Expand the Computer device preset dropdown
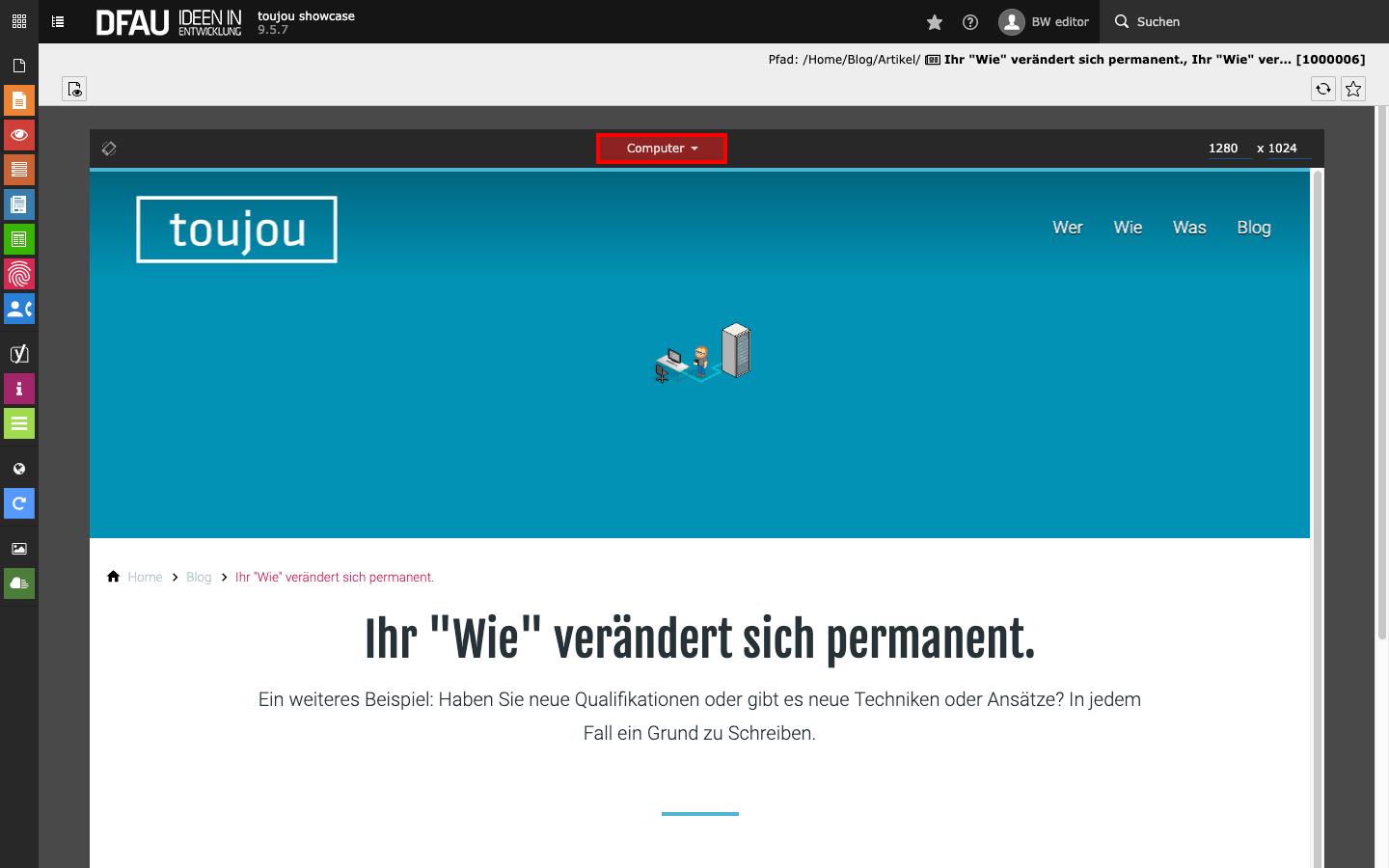The image size is (1389, 868). [x=662, y=149]
